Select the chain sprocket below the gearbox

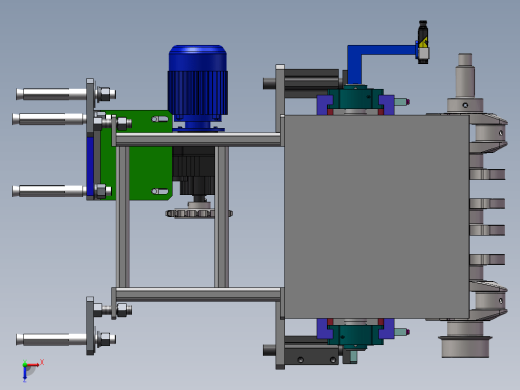point(199,213)
